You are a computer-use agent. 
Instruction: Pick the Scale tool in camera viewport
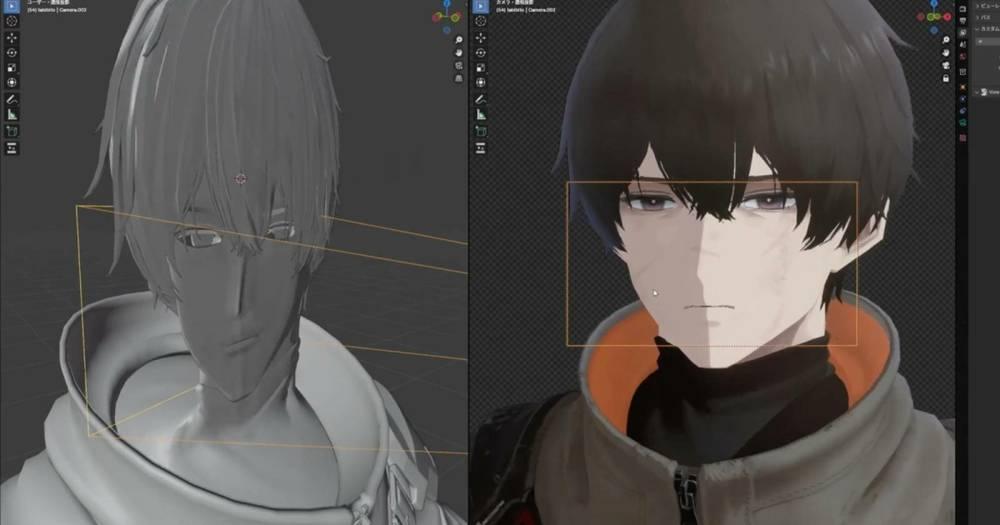coord(480,68)
